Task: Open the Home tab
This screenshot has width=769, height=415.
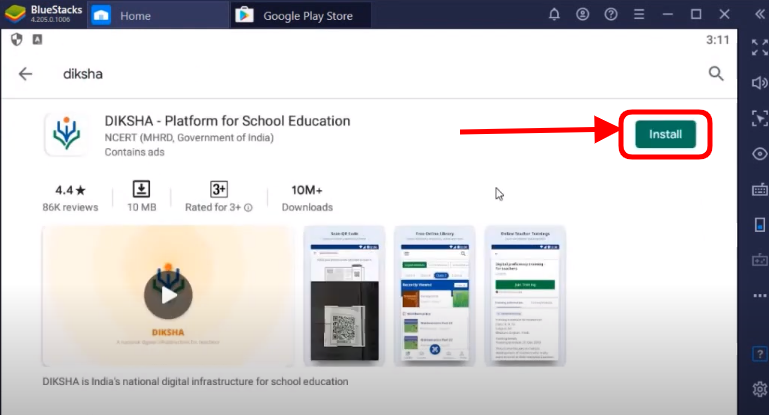Action: 157,16
